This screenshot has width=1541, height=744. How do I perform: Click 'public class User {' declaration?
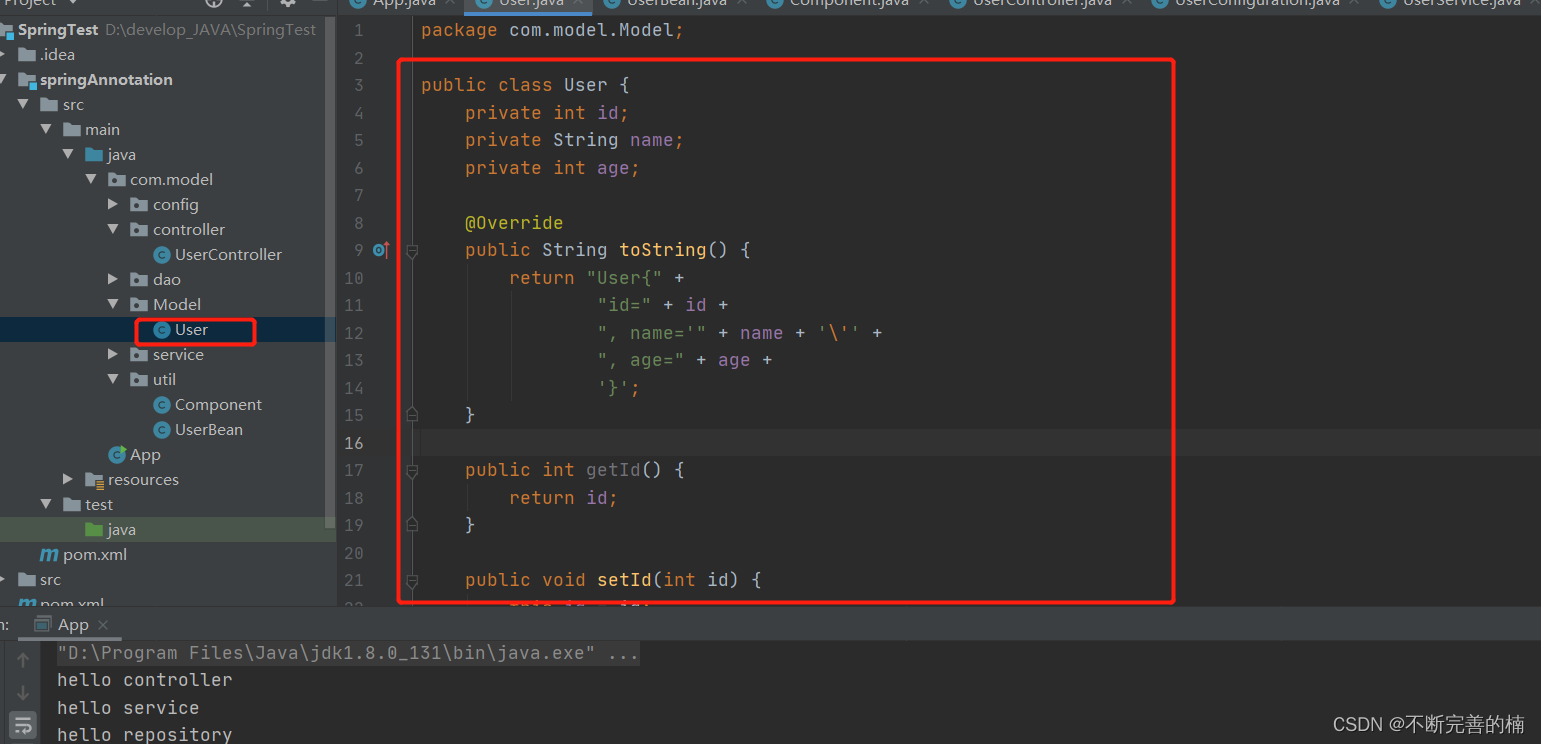pos(525,85)
